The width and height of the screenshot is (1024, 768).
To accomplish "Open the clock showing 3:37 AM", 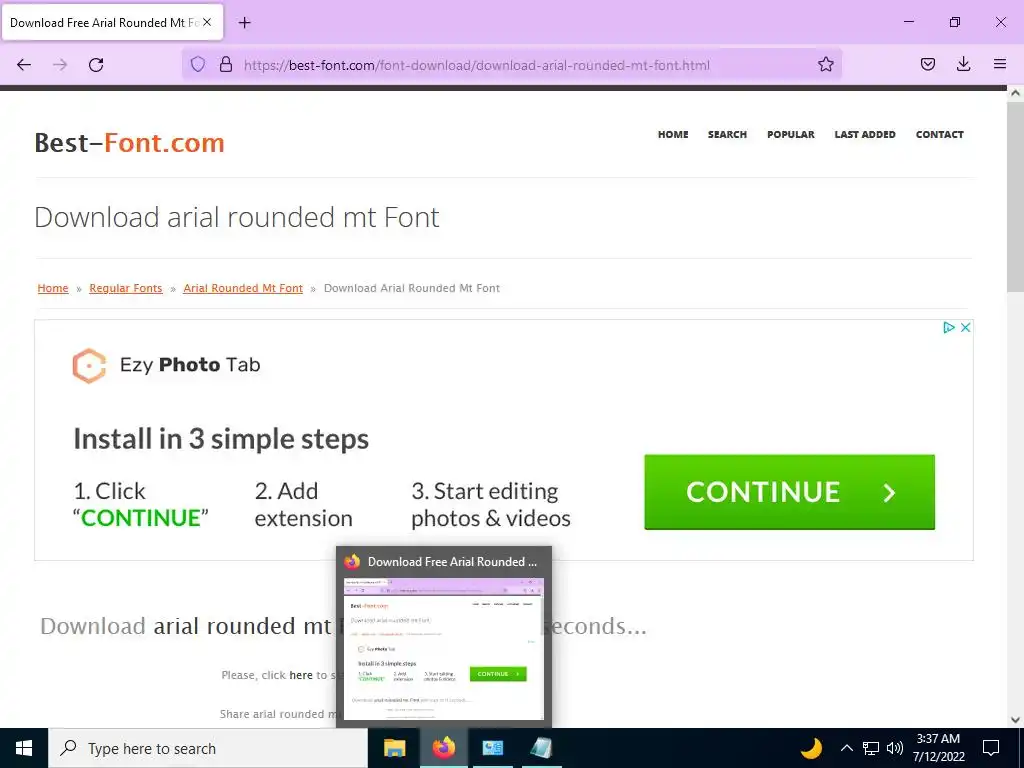I will pyautogui.click(x=938, y=748).
